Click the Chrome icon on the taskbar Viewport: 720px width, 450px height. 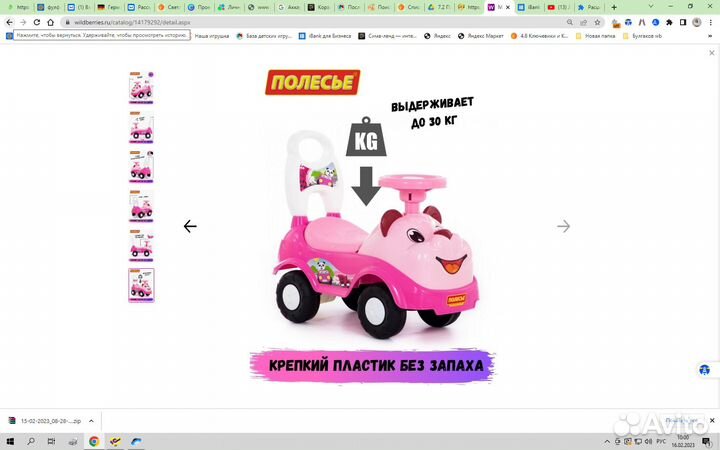coord(94,441)
